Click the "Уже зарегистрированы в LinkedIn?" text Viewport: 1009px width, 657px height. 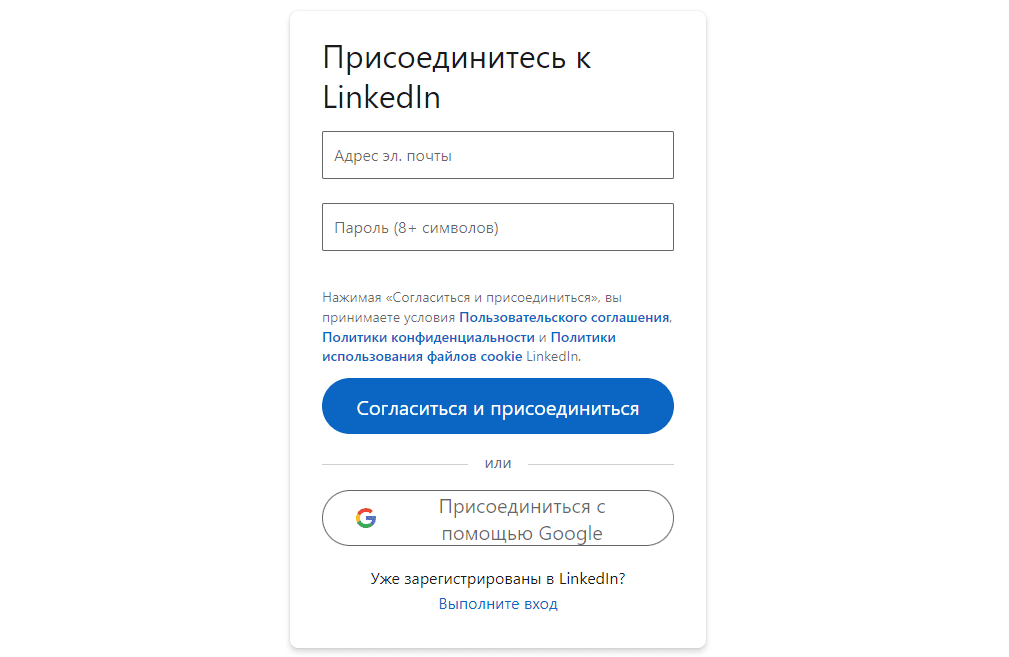click(498, 578)
